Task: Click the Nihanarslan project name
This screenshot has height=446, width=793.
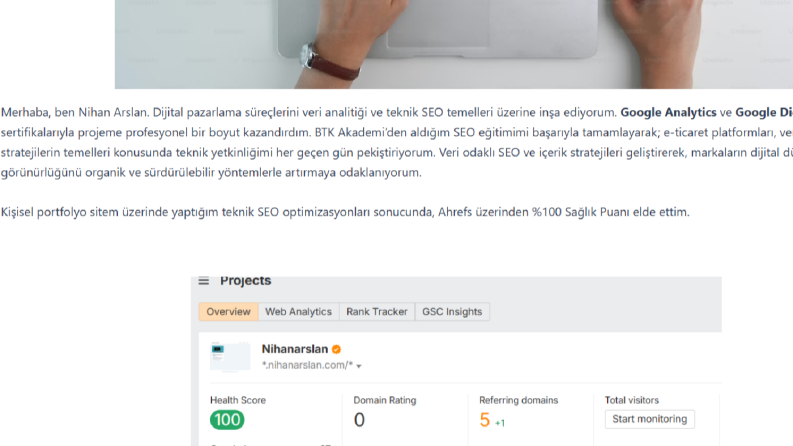Action: 295,349
